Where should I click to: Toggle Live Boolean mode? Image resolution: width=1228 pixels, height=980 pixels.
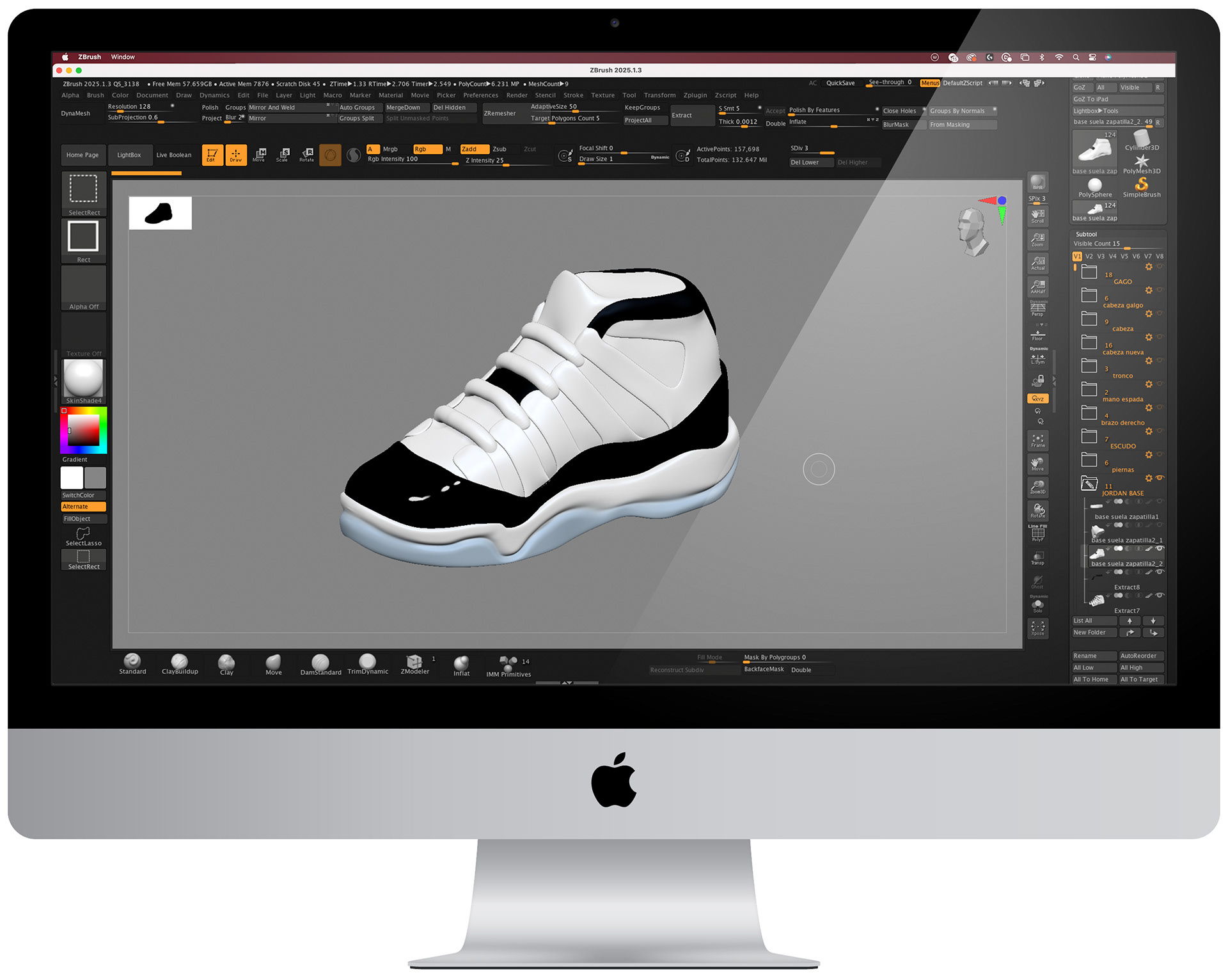174,155
